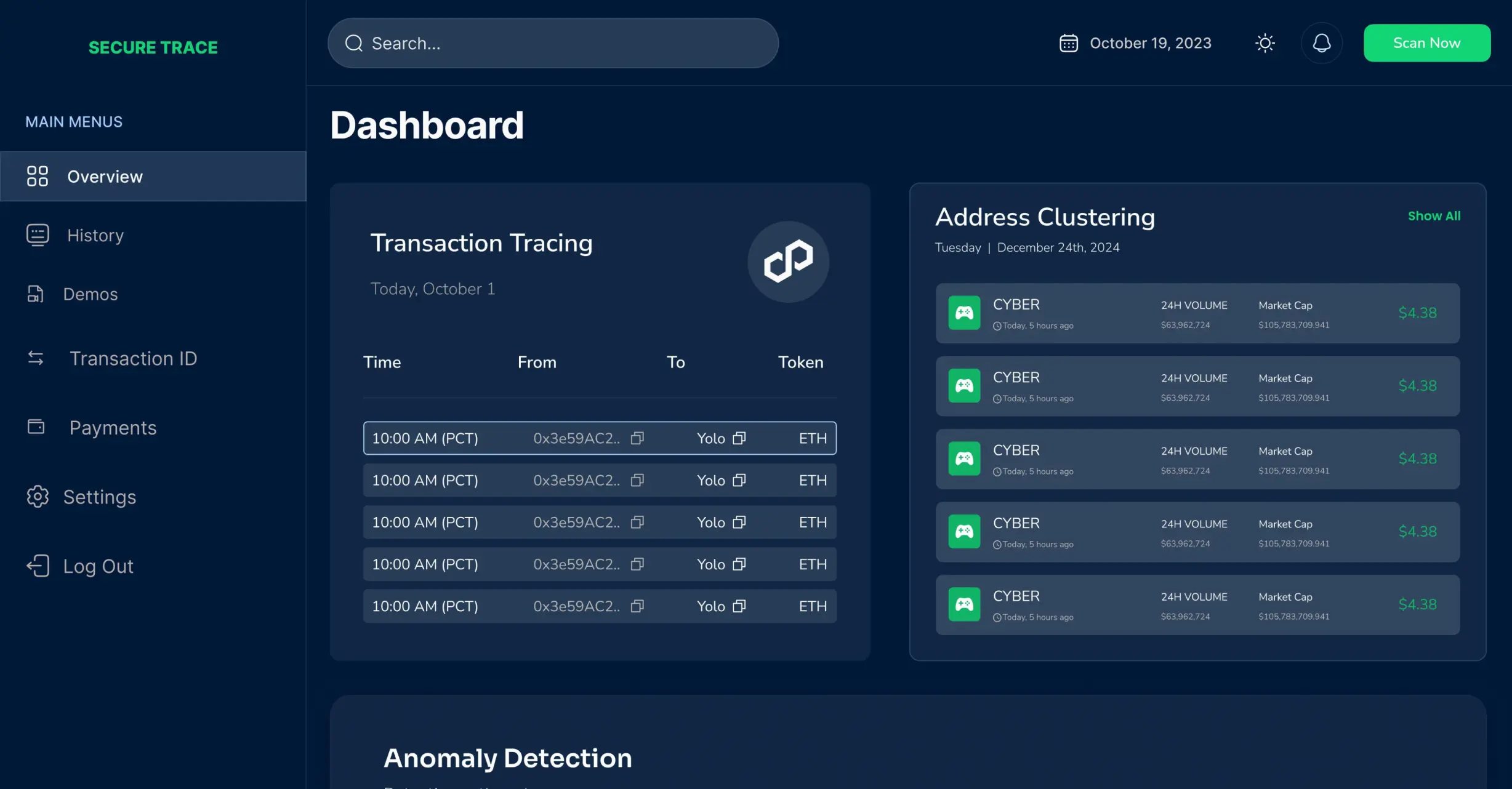
Task: Click the Log Out icon in the sidebar
Action: pos(37,565)
